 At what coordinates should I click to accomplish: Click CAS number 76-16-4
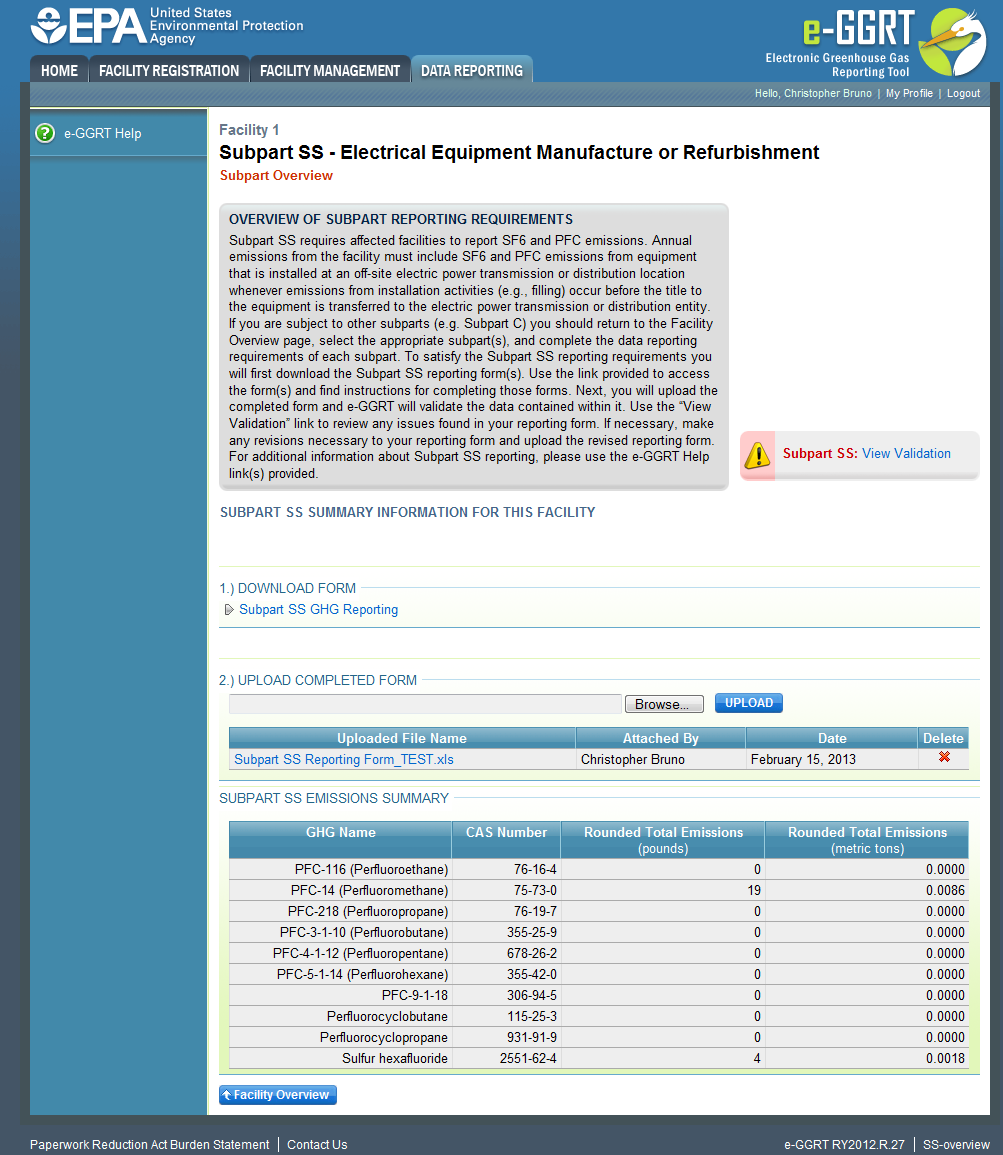coord(535,869)
